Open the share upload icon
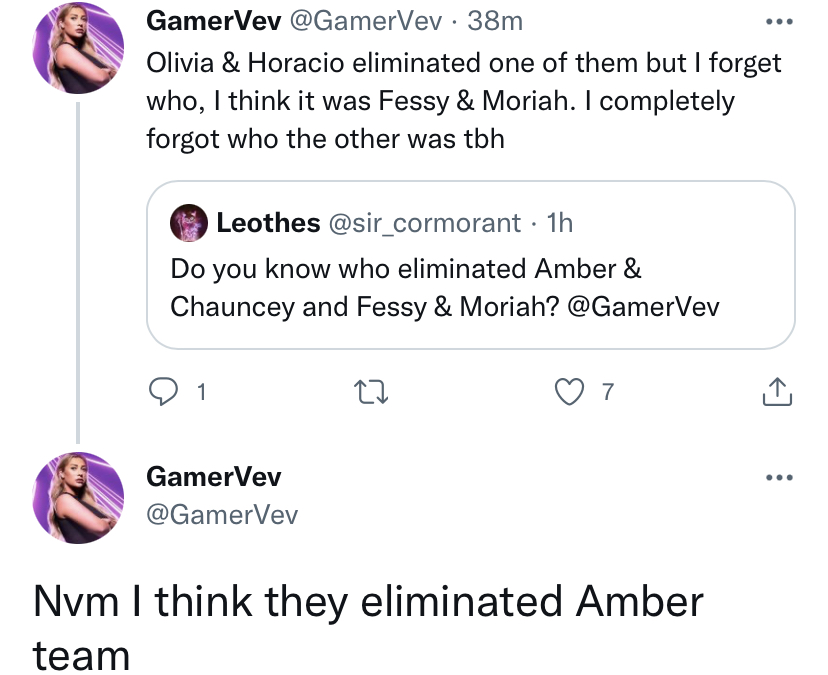The image size is (828, 675). coord(777,391)
